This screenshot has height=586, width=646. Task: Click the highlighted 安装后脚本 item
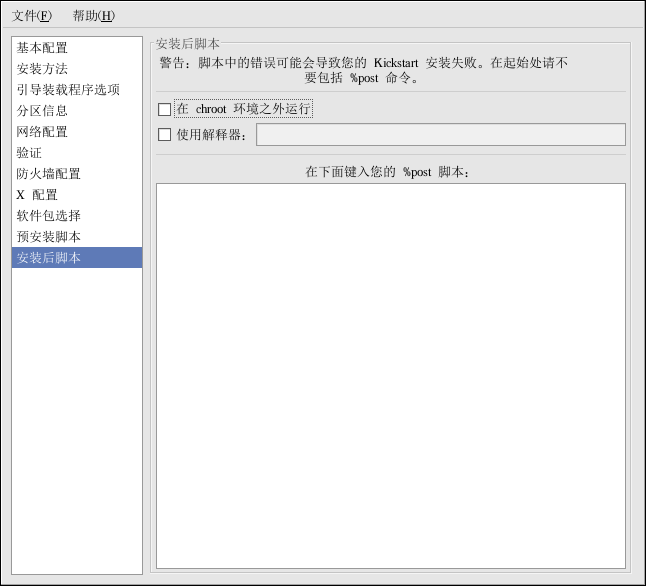click(48, 258)
